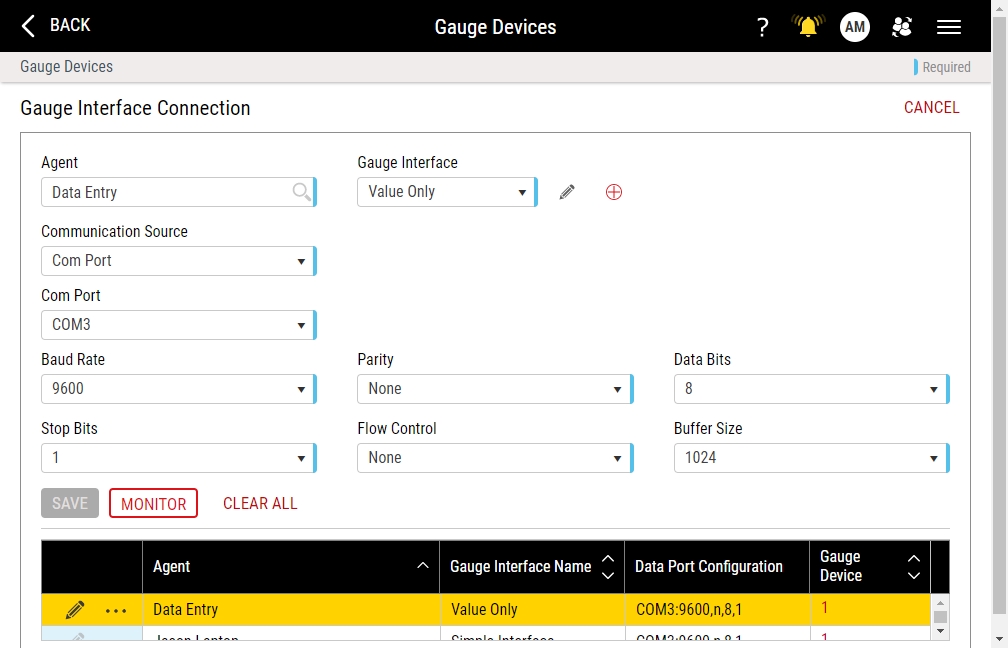
Task: Add a new gauge interface with plus icon
Action: 613,191
